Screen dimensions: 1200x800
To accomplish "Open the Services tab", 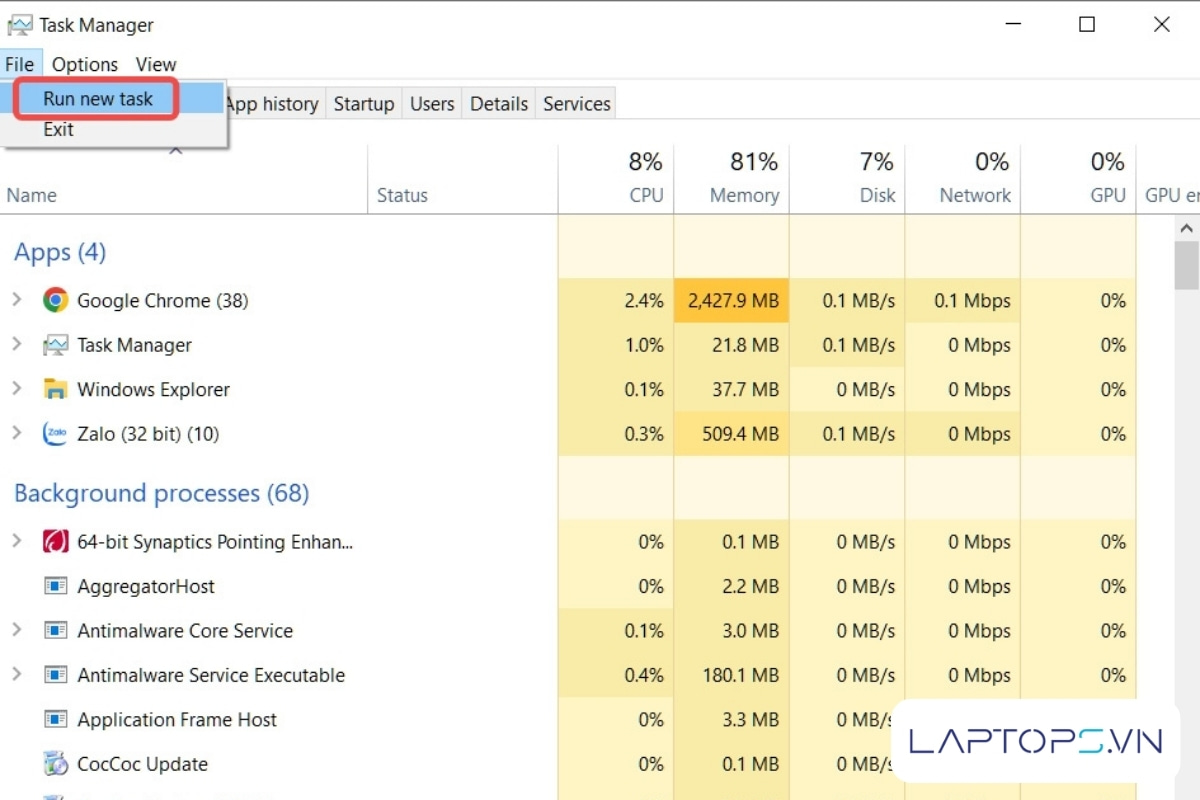I will point(576,104).
